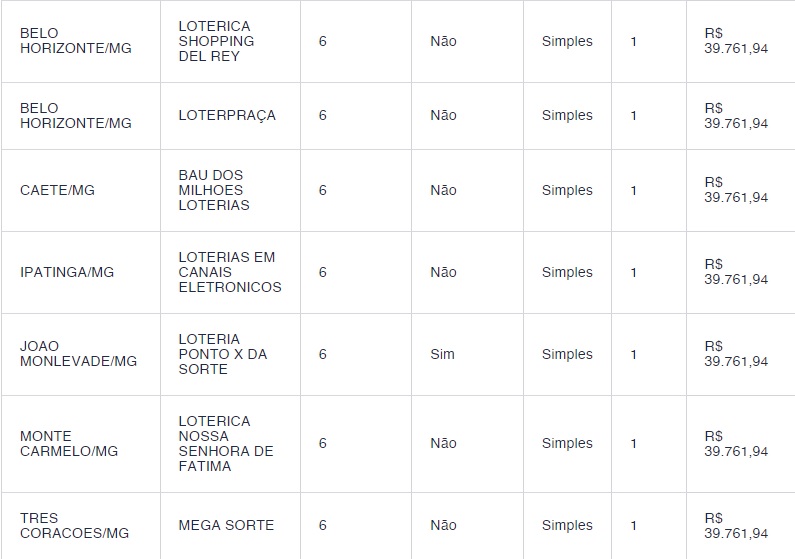Click prize amount in the IPATINGA/MG row
The height and width of the screenshot is (559, 795).
736,272
